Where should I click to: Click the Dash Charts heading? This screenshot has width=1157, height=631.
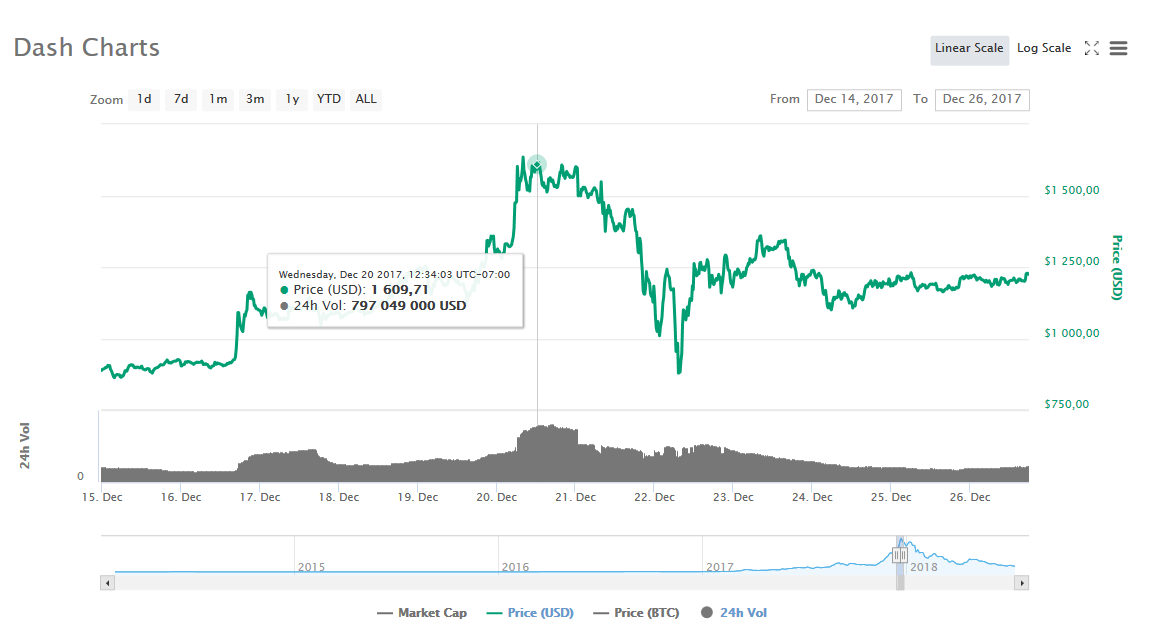[x=86, y=48]
